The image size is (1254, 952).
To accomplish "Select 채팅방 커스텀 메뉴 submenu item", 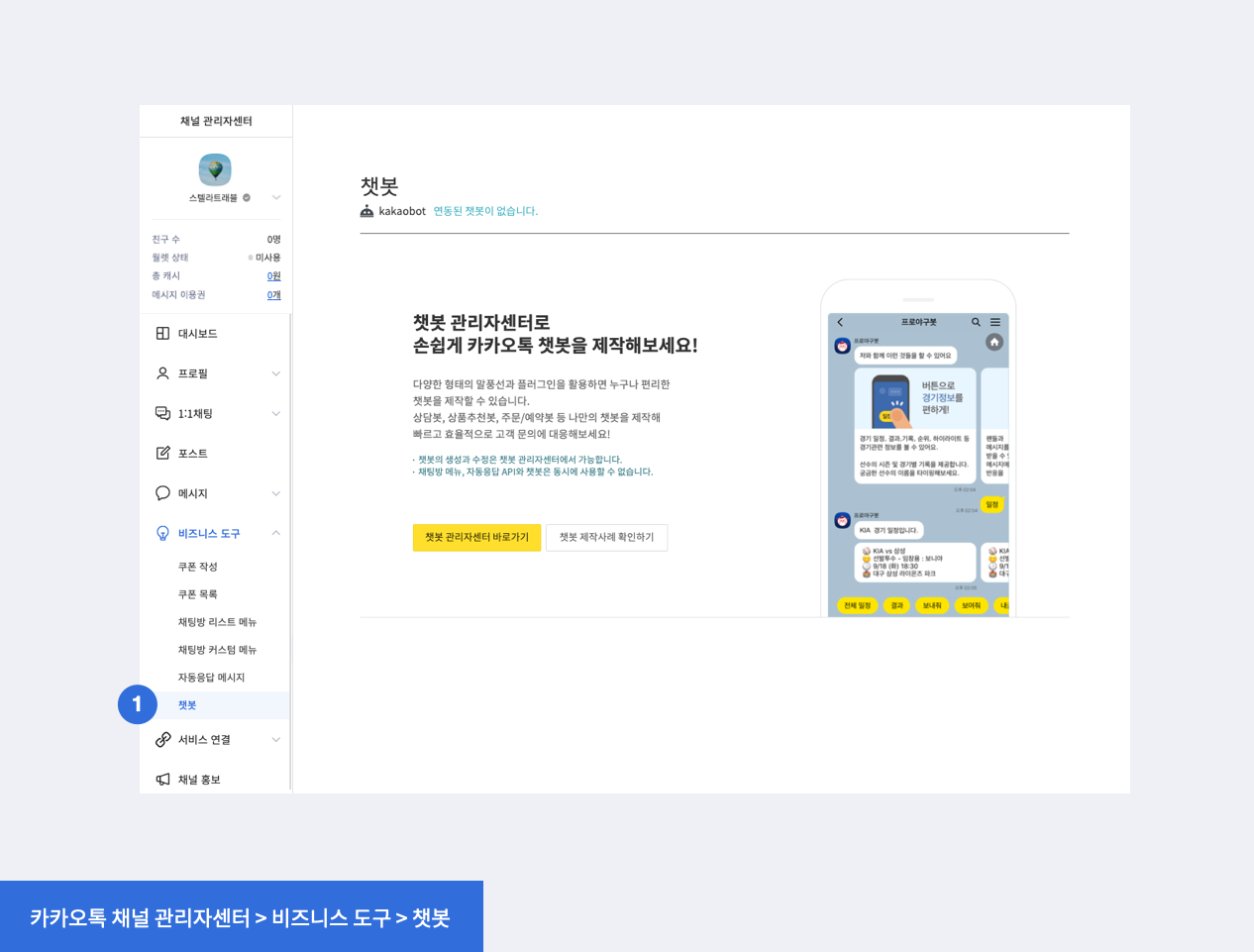I will 217,650.
